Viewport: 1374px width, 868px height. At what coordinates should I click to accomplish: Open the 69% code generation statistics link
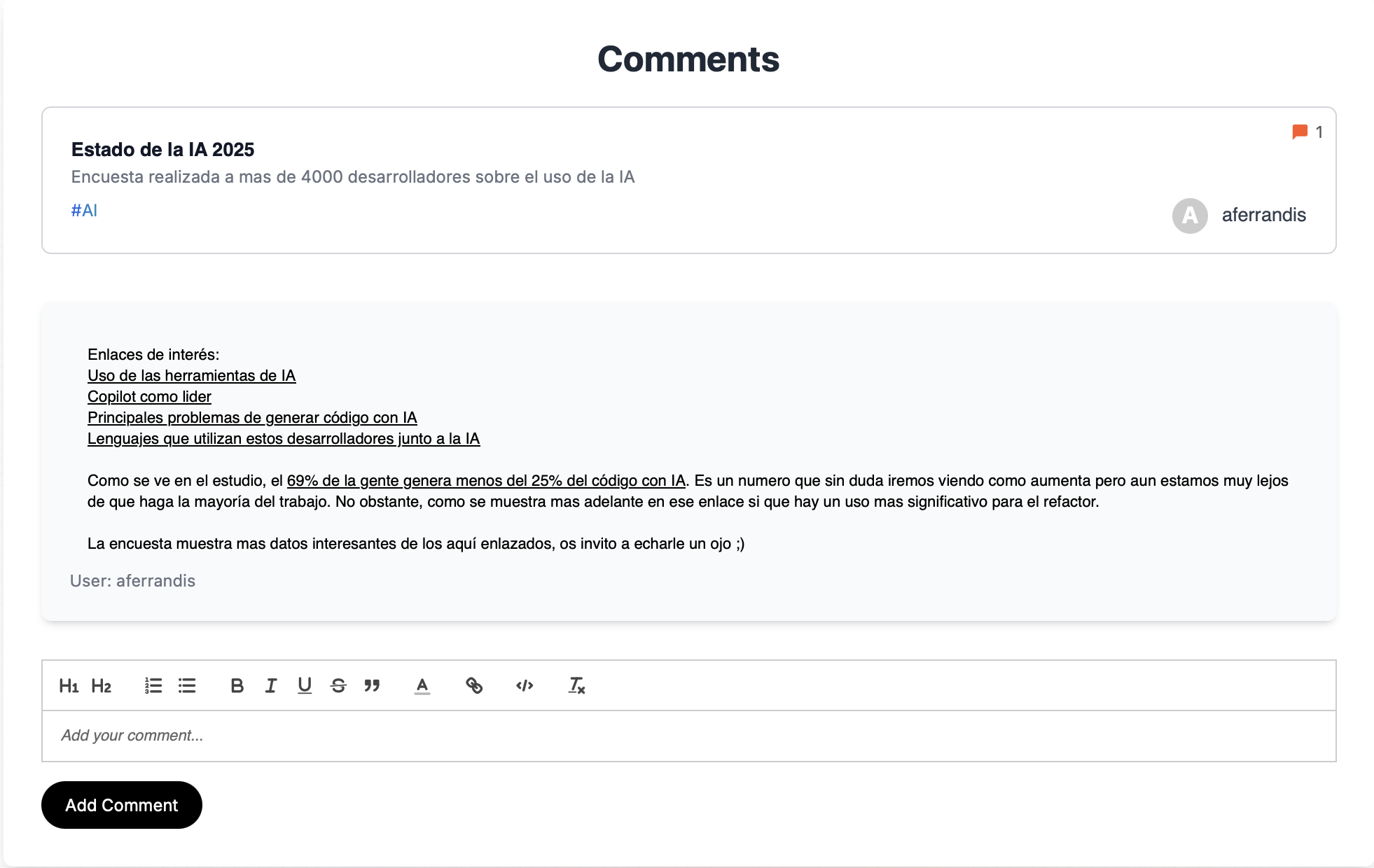(x=486, y=481)
